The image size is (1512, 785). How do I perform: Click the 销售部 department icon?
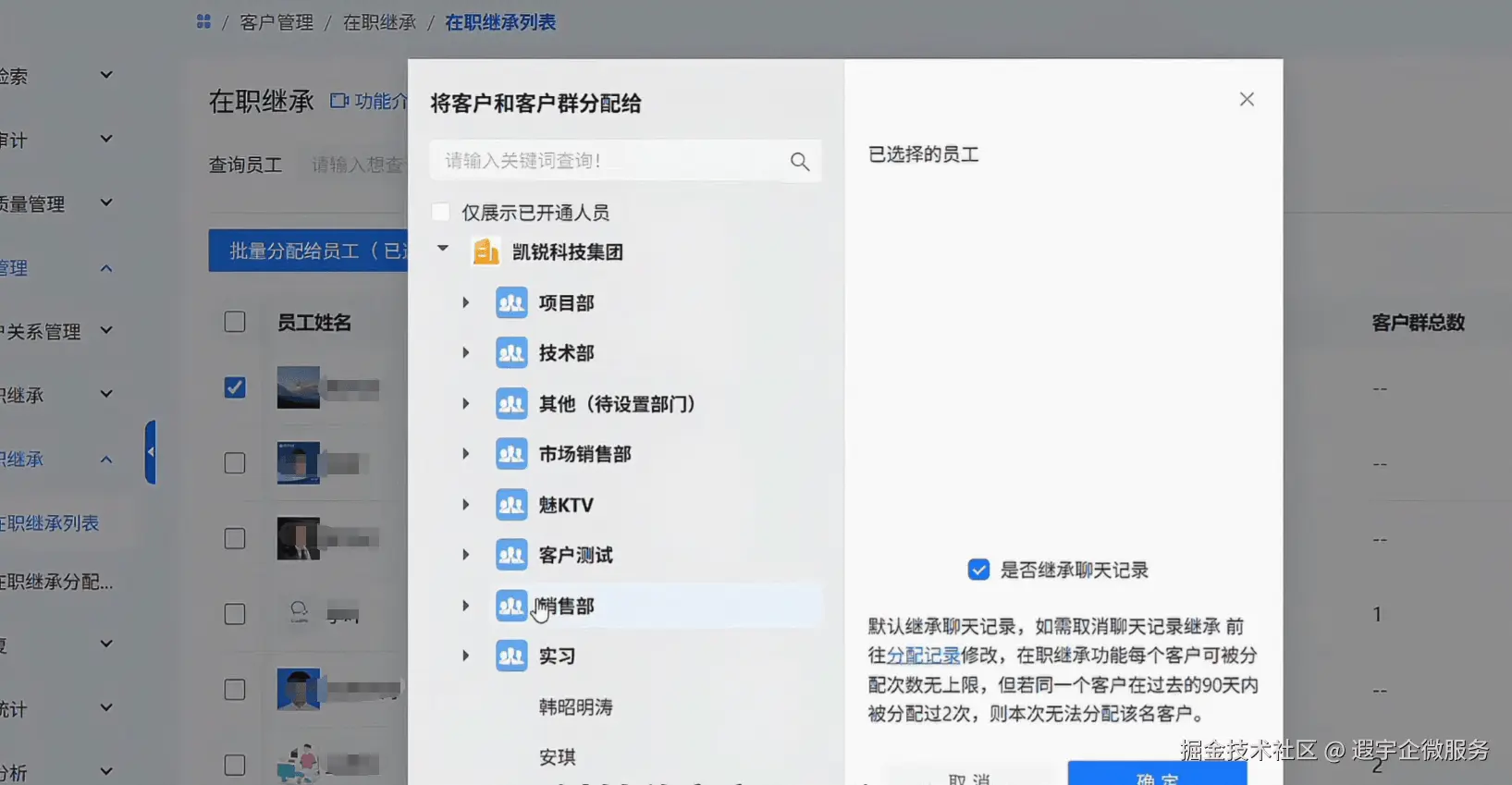pos(511,606)
